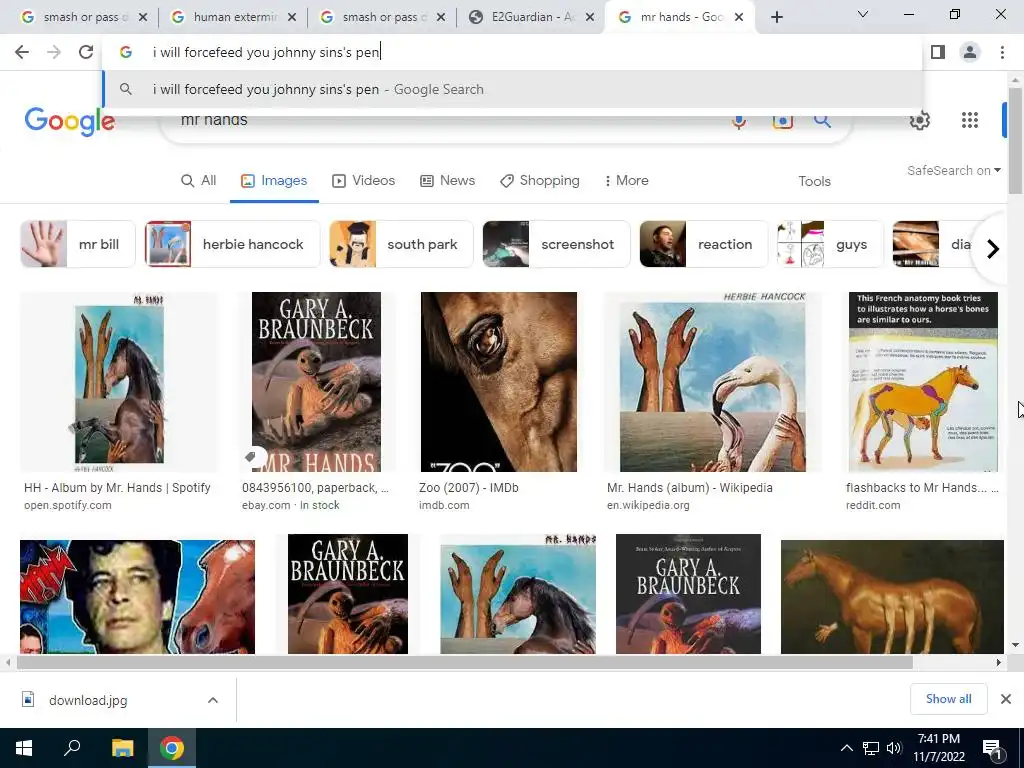The image size is (1024, 768).
Task: Click the 'Mr. Hands (album) - Wikipedia' caption
Action: 690,488
